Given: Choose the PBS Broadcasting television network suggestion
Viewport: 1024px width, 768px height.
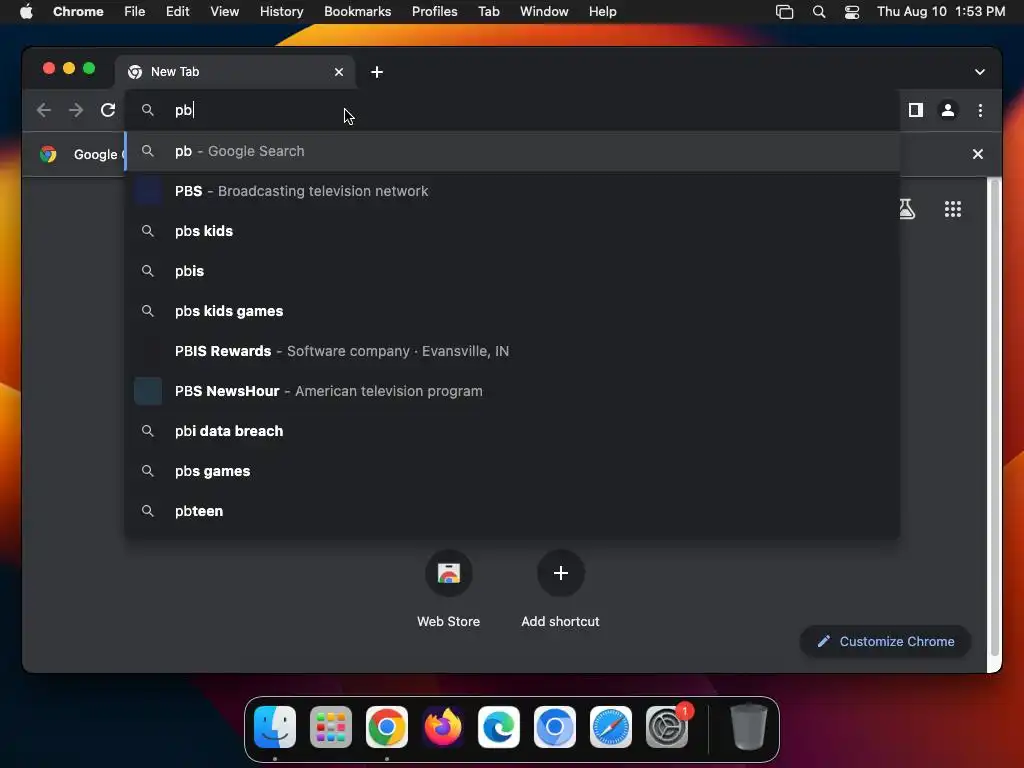Looking at the screenshot, I should [512, 191].
